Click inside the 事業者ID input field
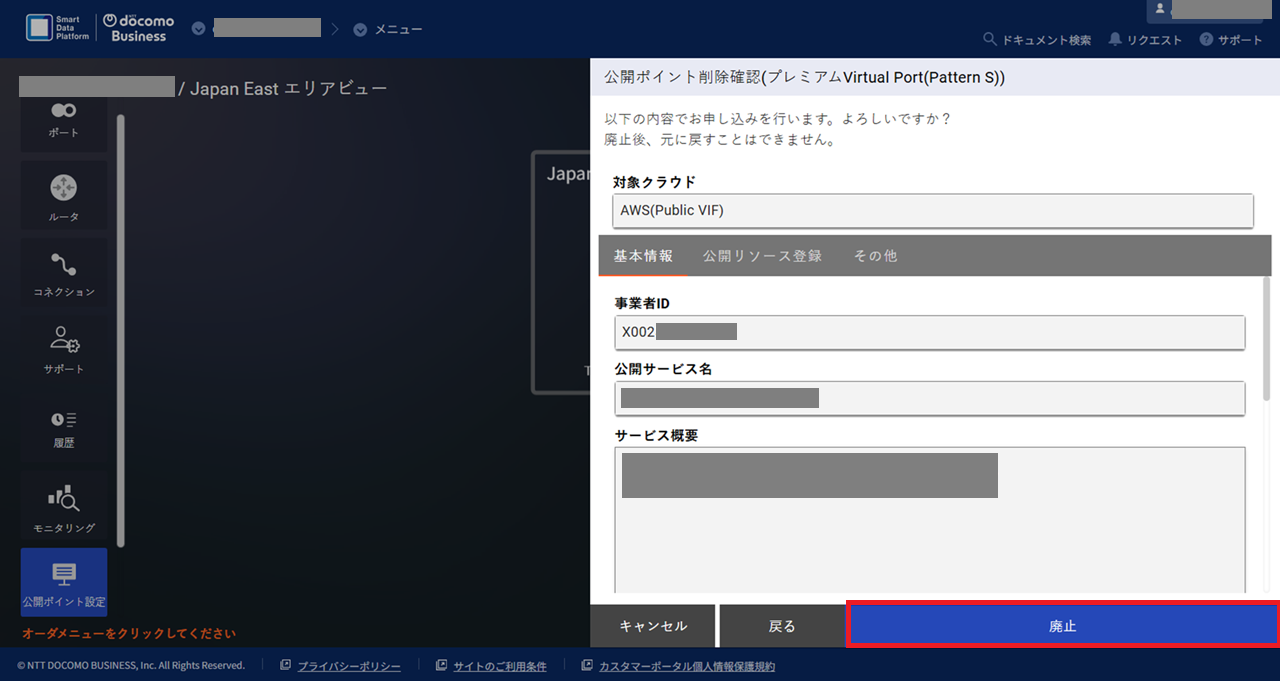Image resolution: width=1280 pixels, height=681 pixels. pyautogui.click(x=930, y=330)
